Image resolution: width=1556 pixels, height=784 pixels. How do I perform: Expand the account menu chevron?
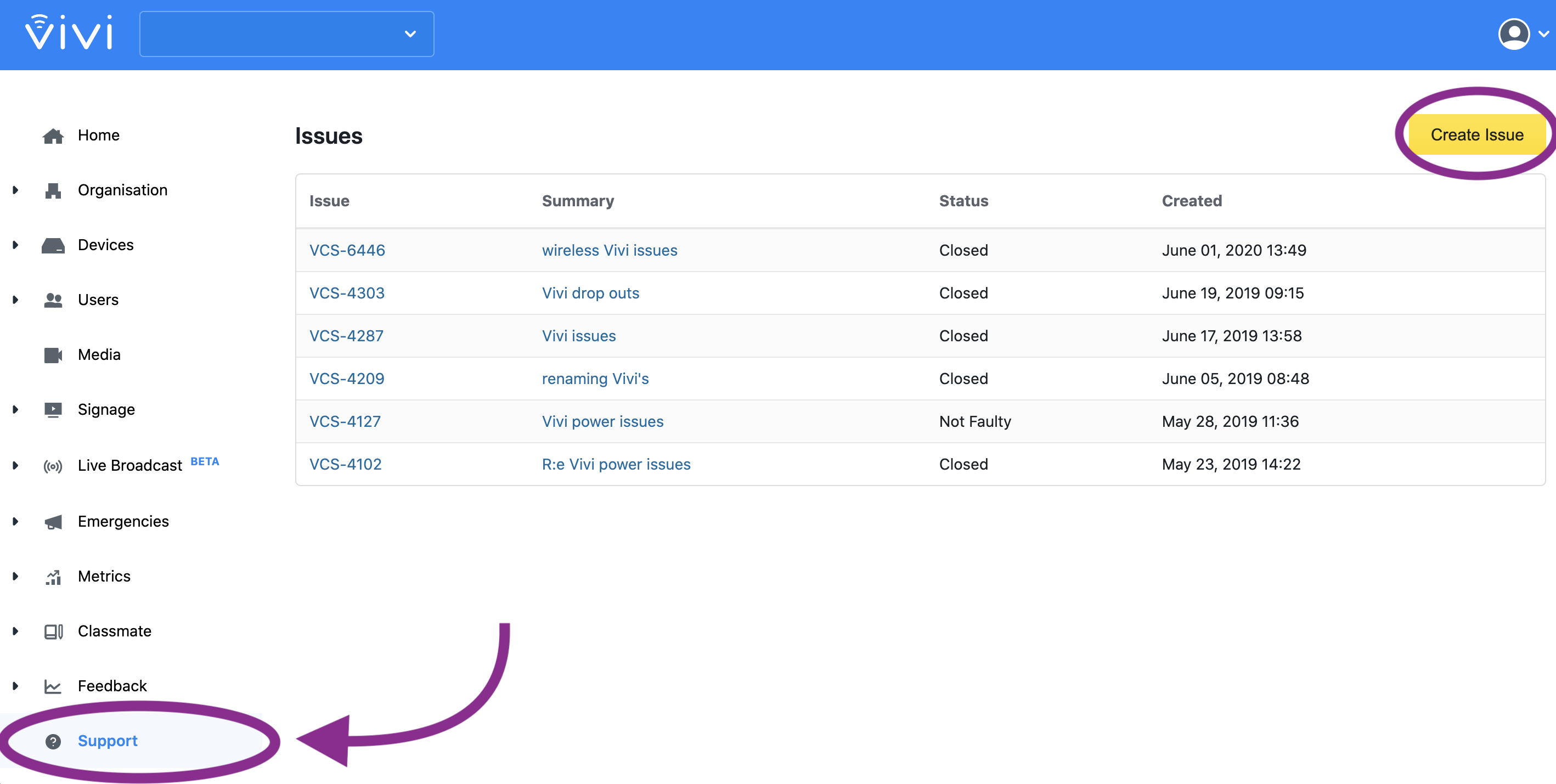click(x=1543, y=35)
